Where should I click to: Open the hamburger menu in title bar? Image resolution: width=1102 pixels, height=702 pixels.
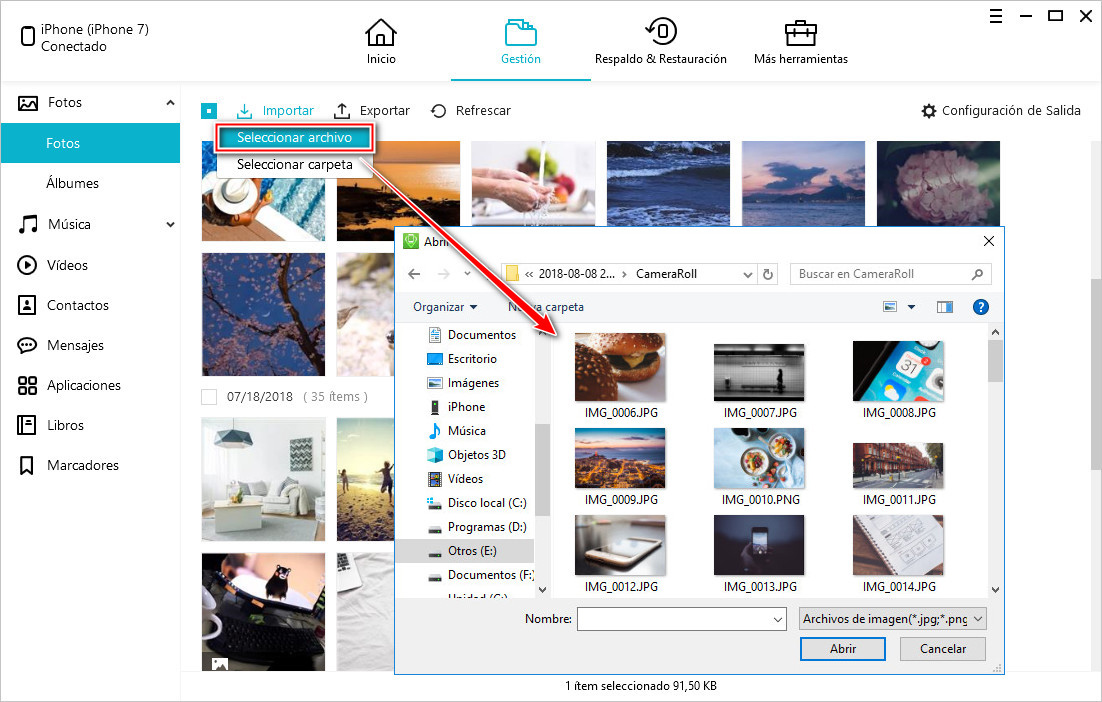[x=996, y=16]
